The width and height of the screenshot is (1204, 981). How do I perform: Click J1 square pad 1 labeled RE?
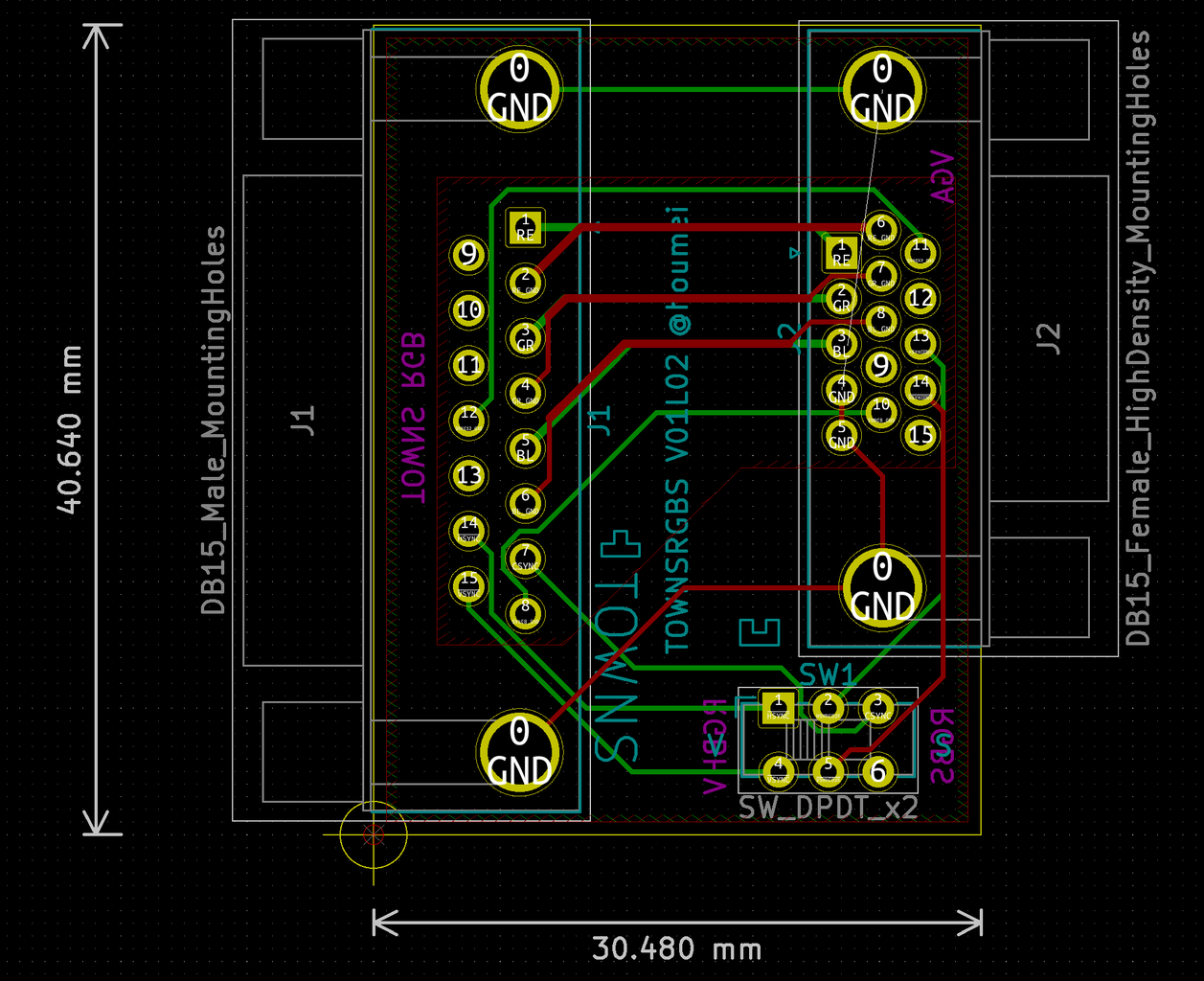tap(525, 228)
